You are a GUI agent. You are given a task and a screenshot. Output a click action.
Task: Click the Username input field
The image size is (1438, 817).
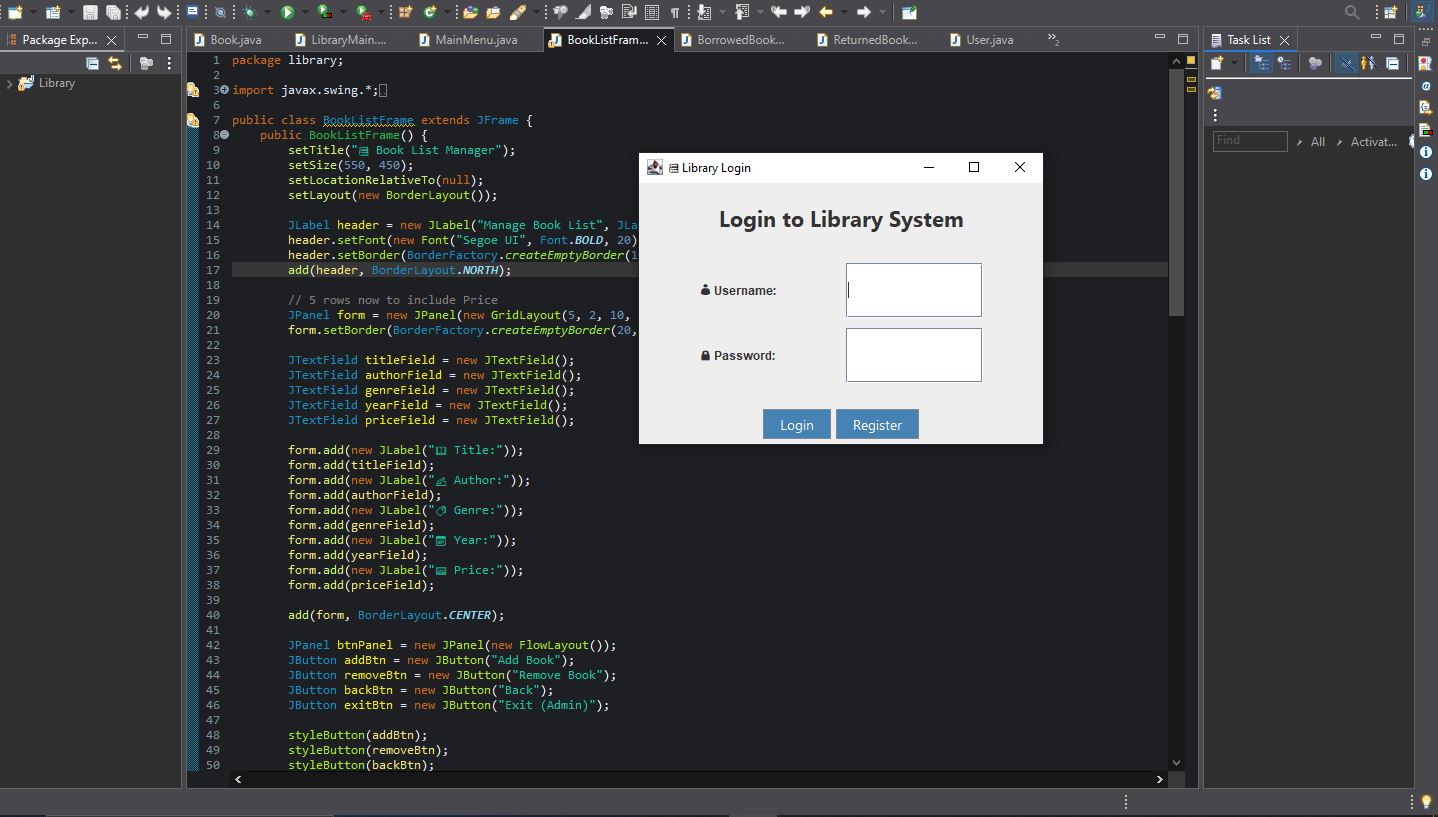point(913,290)
